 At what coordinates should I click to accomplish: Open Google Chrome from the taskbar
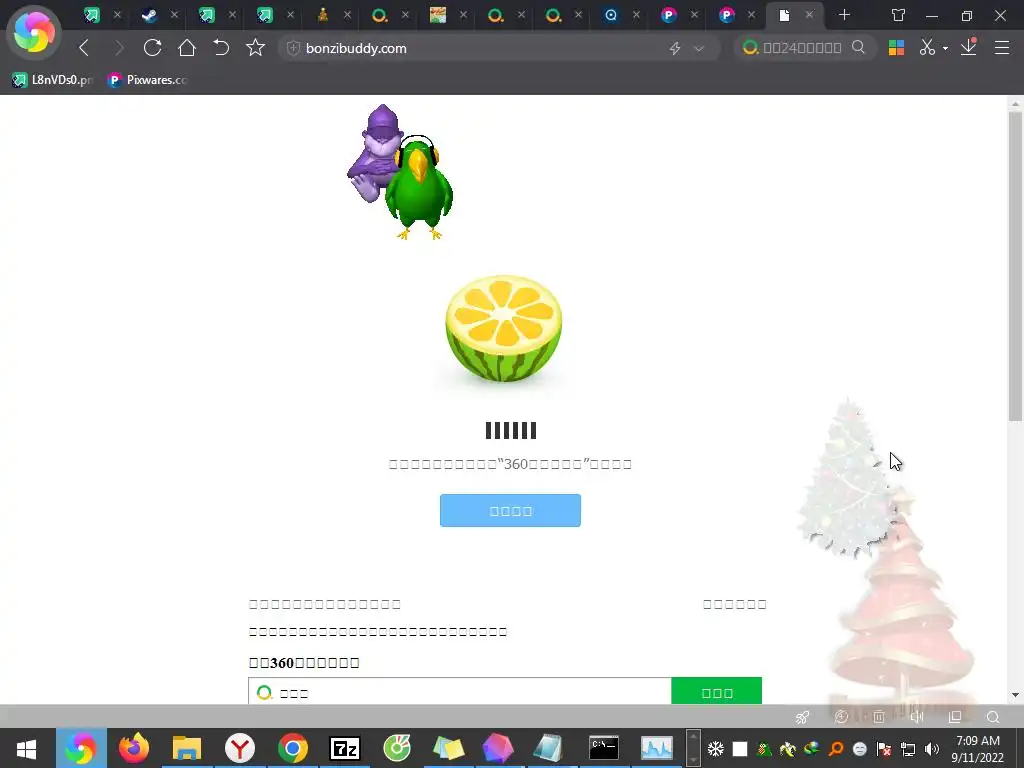tap(293, 748)
